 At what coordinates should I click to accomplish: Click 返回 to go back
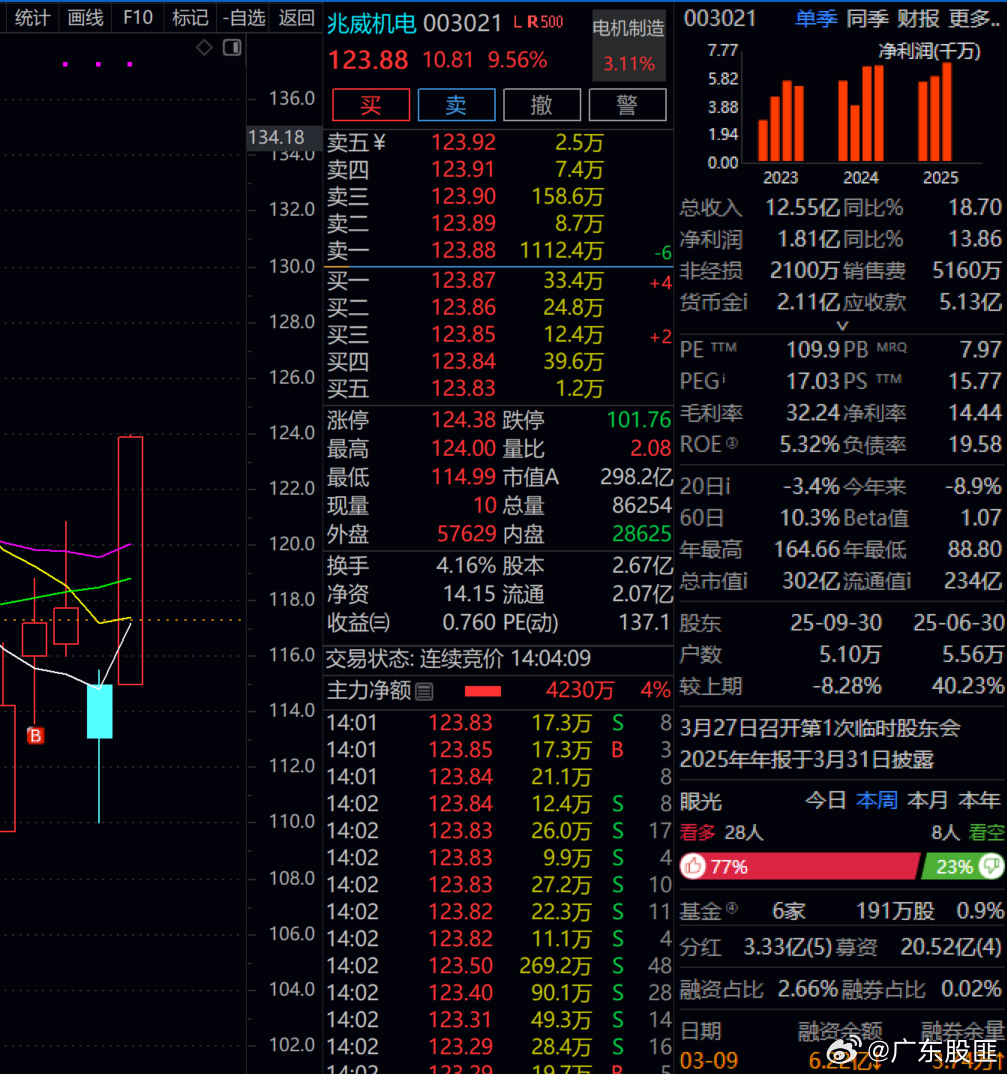[297, 17]
